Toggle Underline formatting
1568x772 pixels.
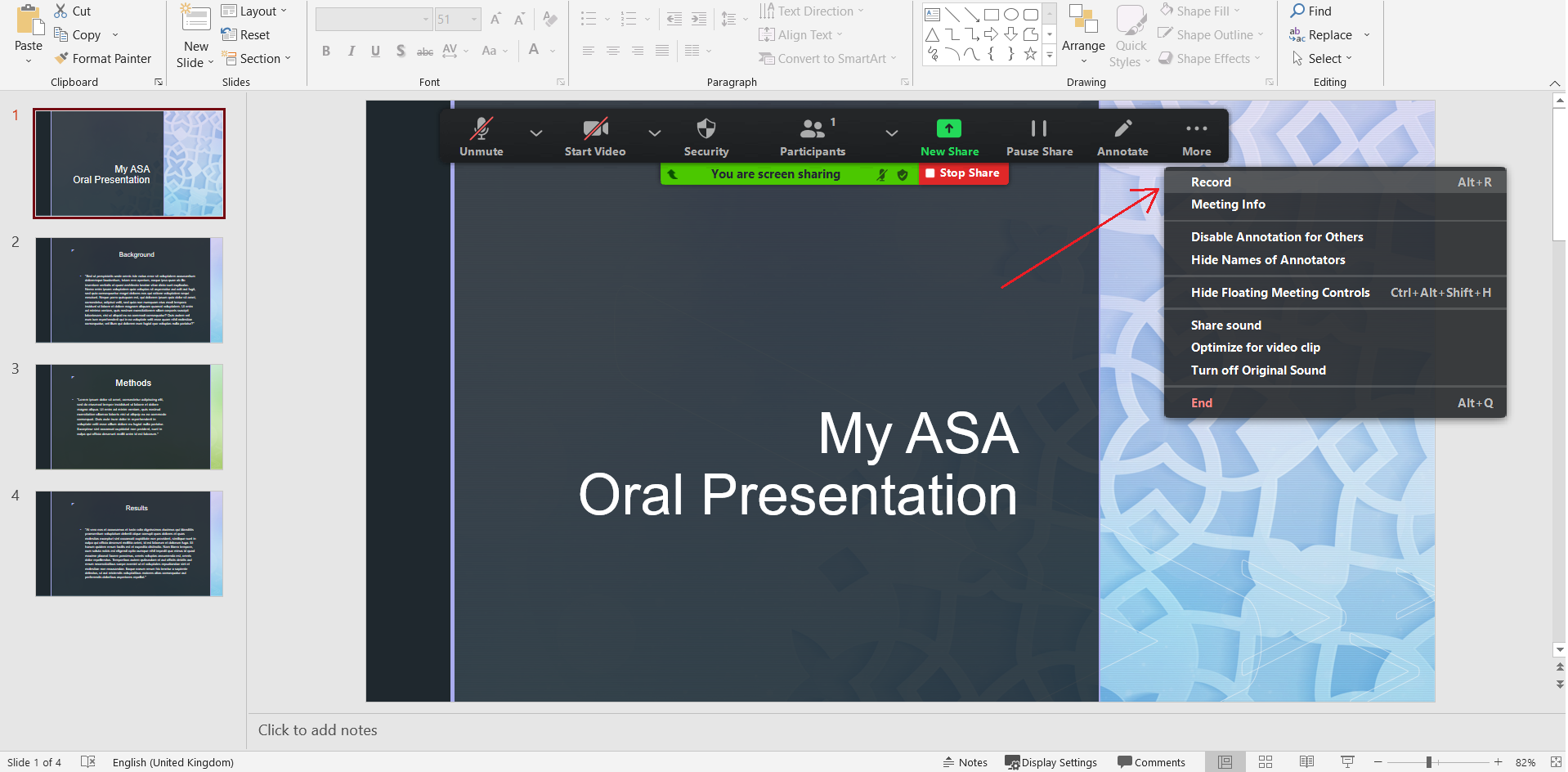[375, 51]
